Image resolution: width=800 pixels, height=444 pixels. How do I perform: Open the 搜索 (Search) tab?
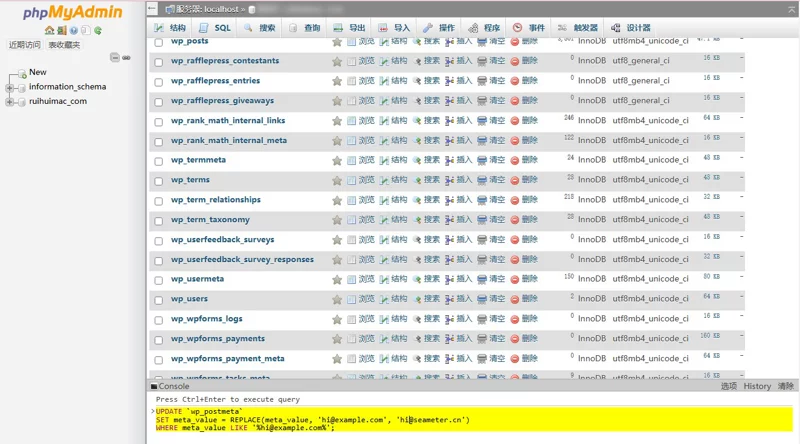coord(260,28)
